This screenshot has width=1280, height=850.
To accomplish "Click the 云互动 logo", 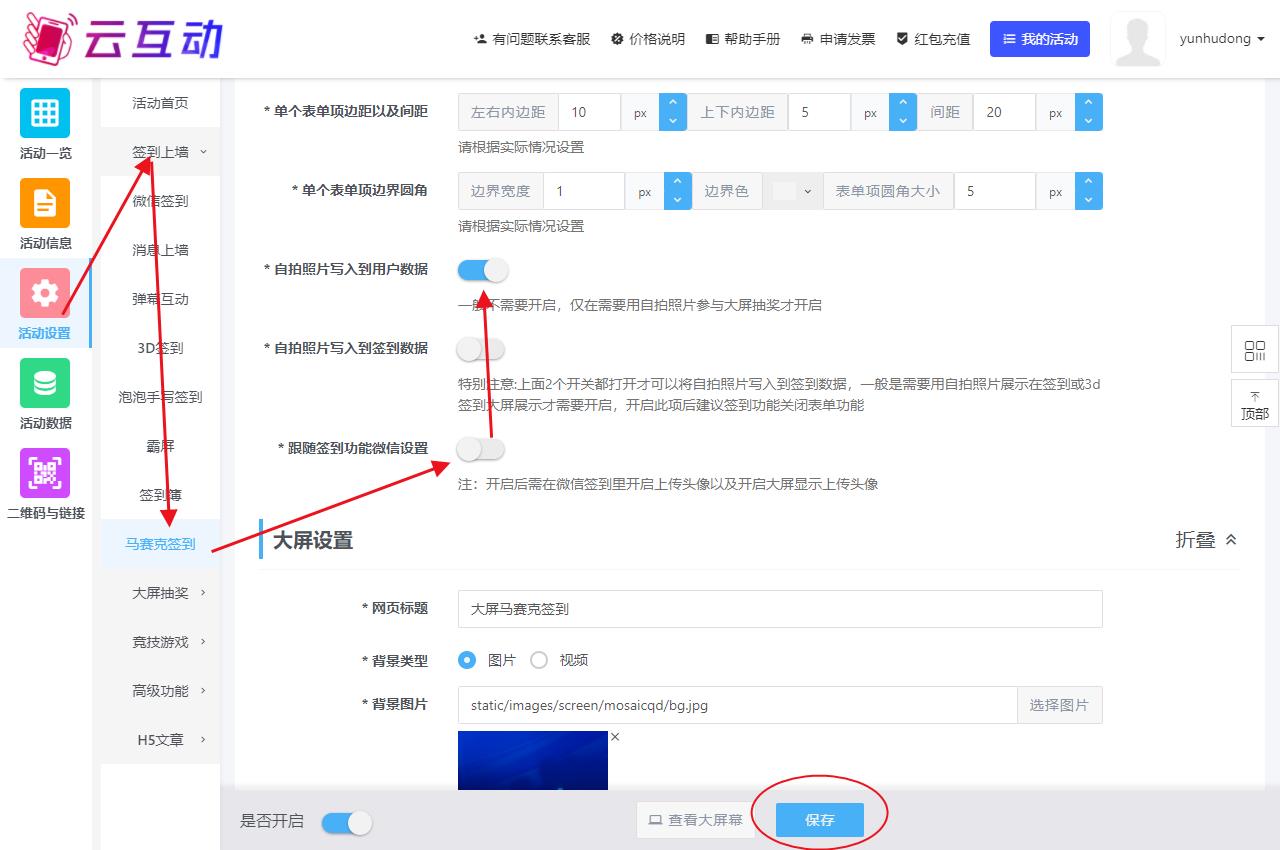I will [122, 38].
